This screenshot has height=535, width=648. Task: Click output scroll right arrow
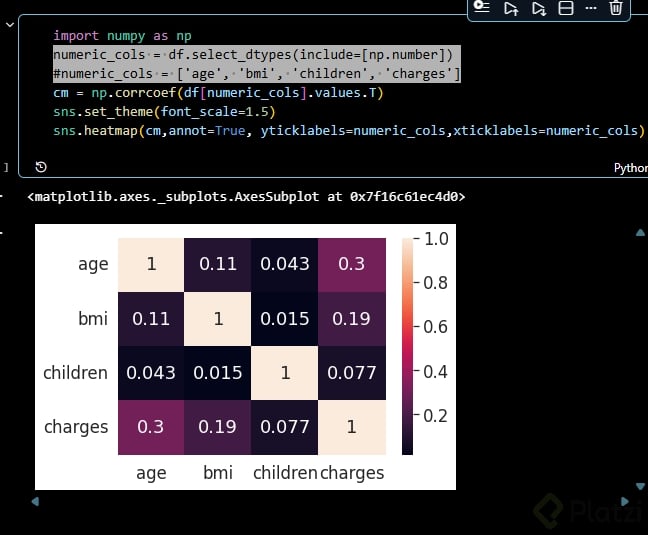tap(625, 502)
